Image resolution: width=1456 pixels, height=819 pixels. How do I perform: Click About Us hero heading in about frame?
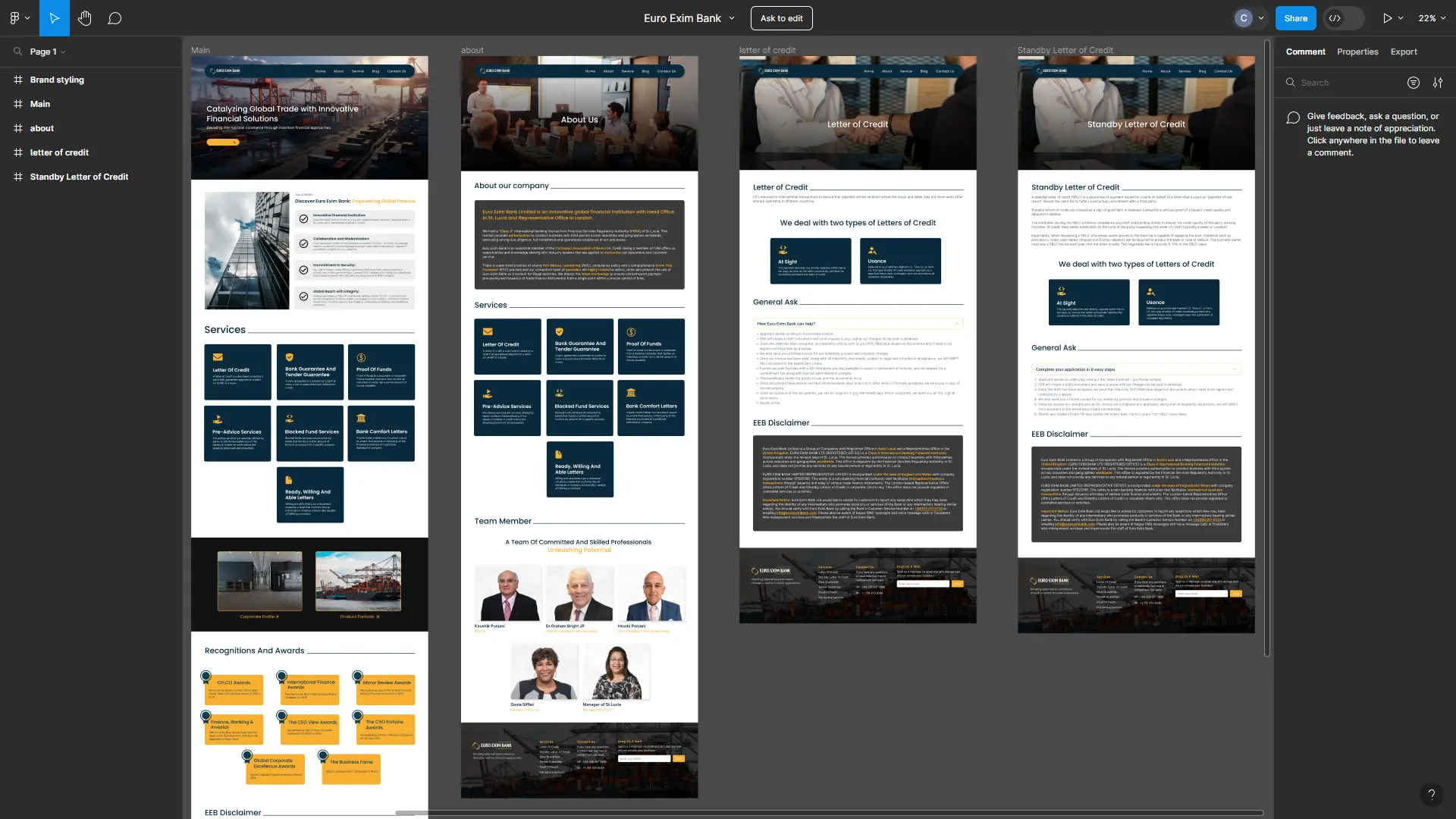point(579,120)
